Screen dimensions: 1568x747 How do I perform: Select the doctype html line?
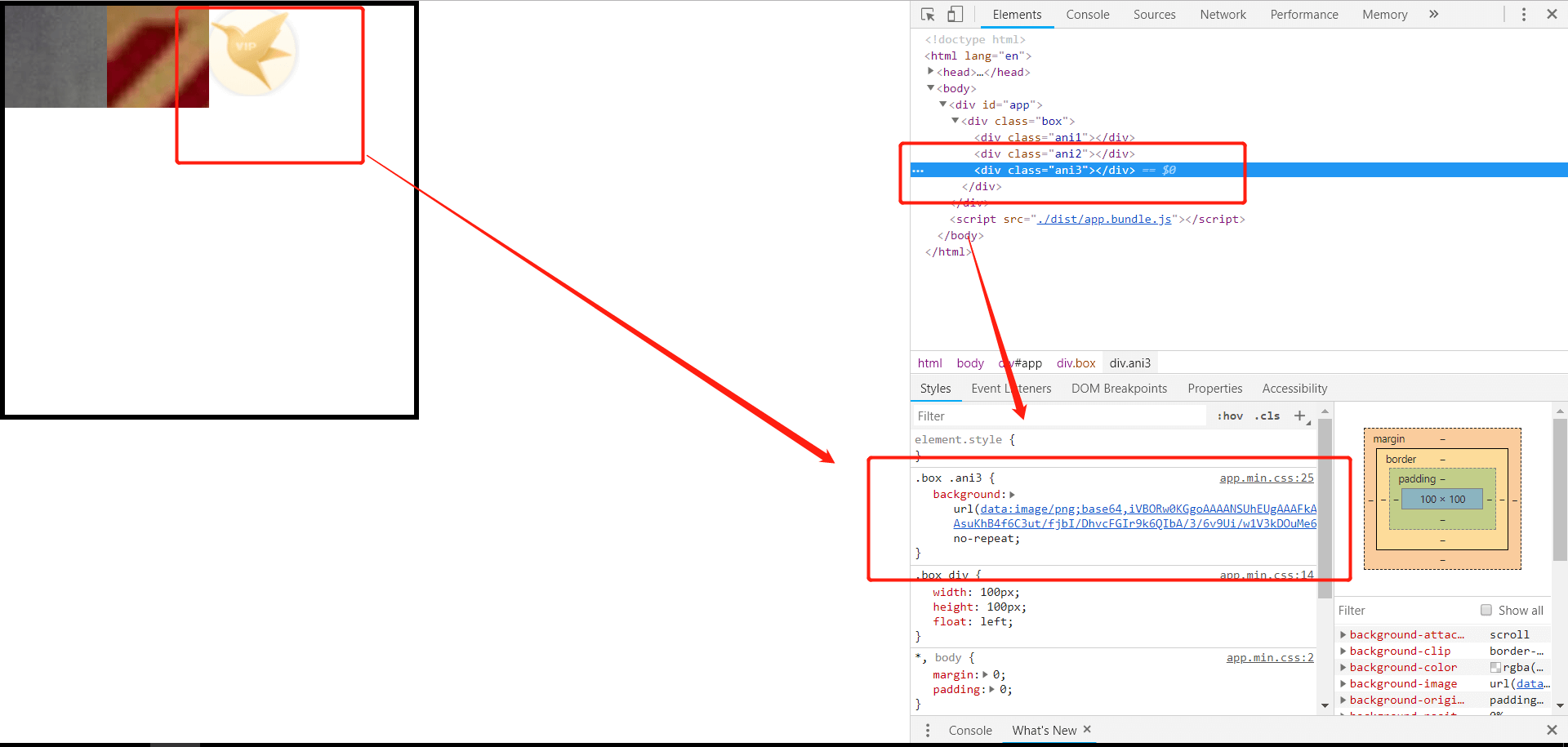click(x=975, y=39)
